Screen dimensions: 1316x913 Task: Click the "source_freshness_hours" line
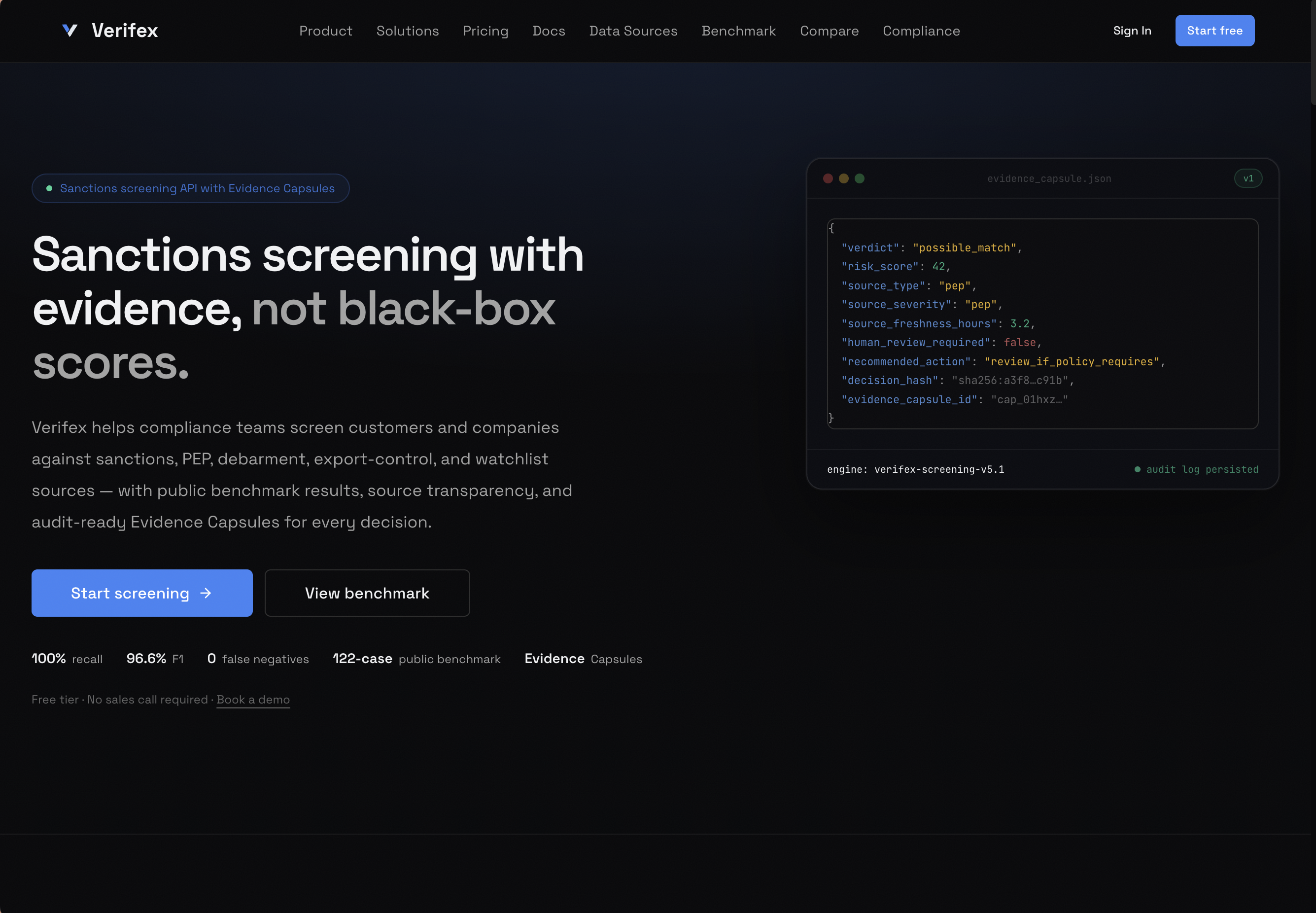[x=938, y=324]
